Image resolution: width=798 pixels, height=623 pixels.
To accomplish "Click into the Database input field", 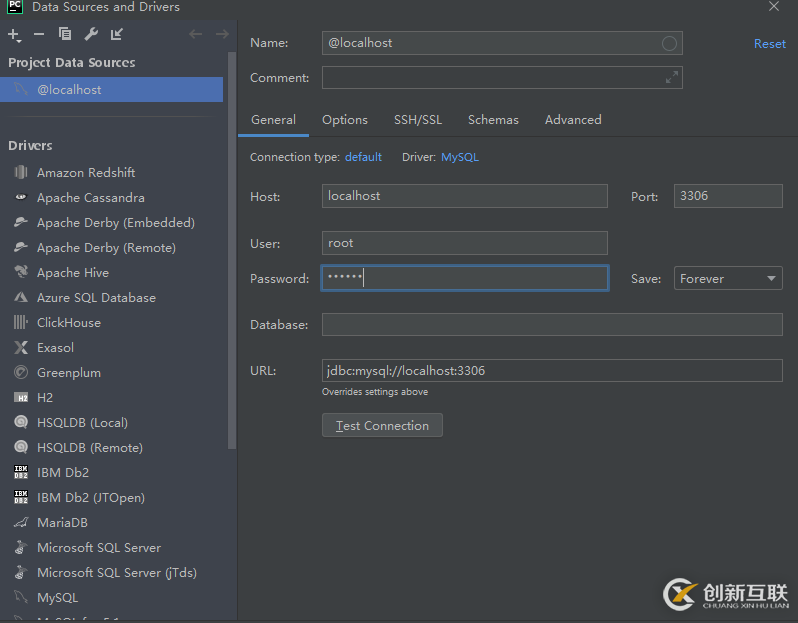I will 552,325.
